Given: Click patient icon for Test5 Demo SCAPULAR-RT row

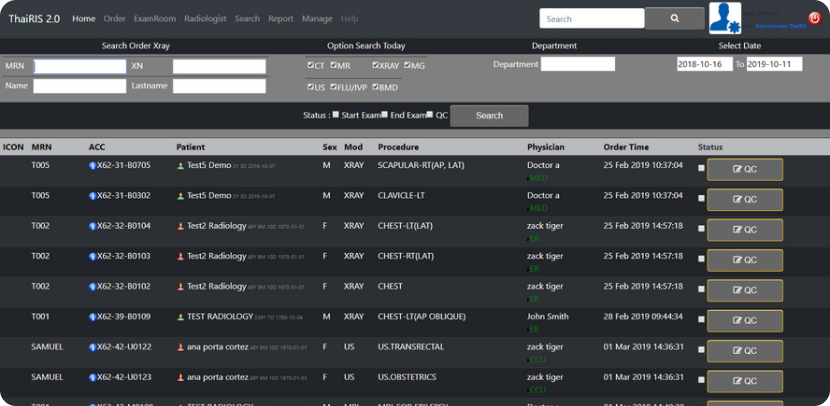Looking at the screenshot, I should pyautogui.click(x=181, y=166).
